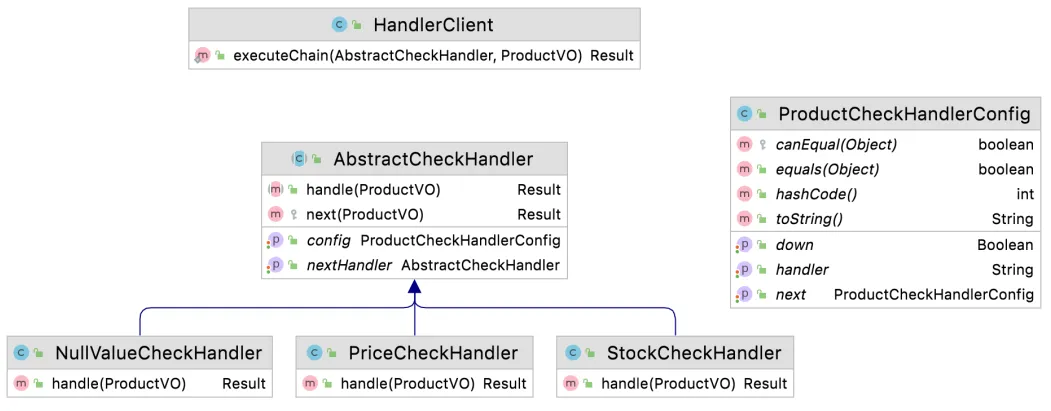Click the class icon of StockCheckHandler

[573, 352]
